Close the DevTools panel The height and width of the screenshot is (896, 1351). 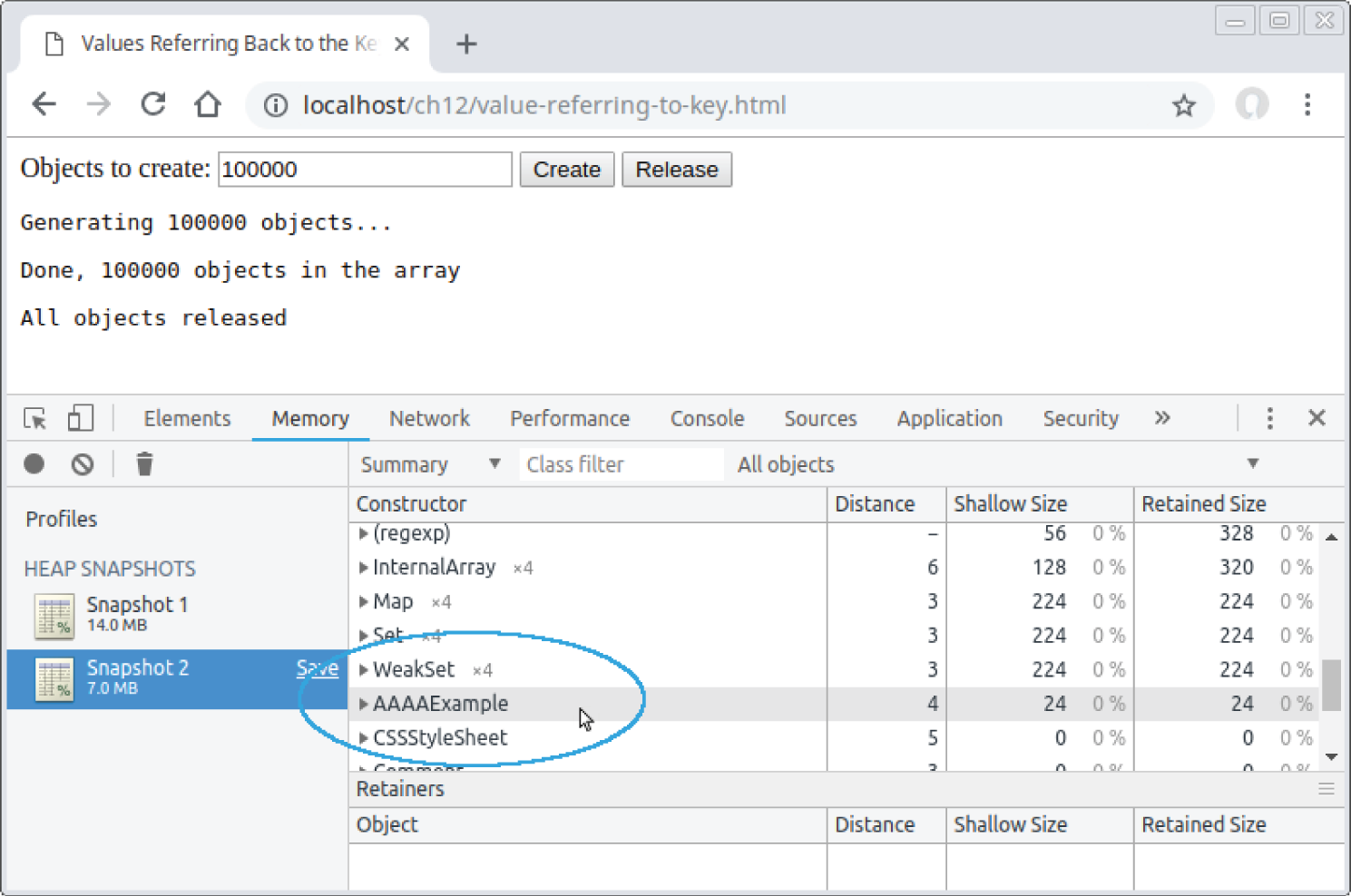pos(1317,418)
